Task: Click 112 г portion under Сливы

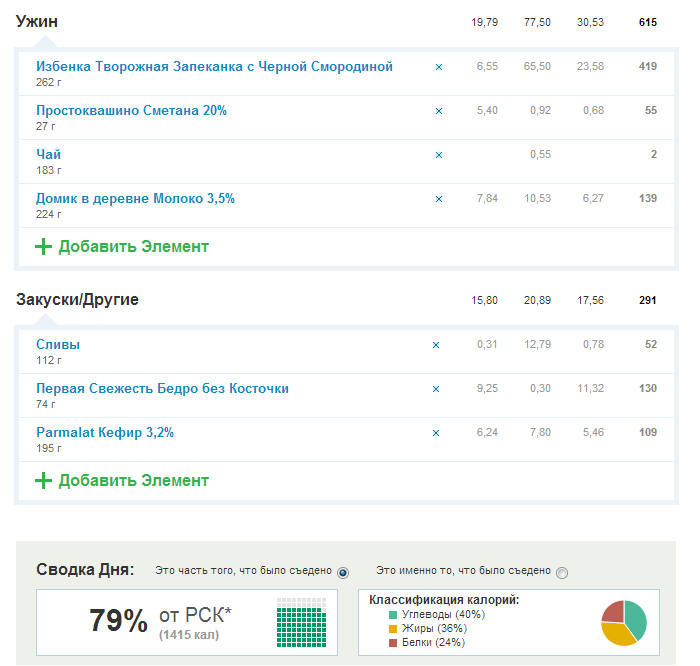Action: tap(49, 360)
